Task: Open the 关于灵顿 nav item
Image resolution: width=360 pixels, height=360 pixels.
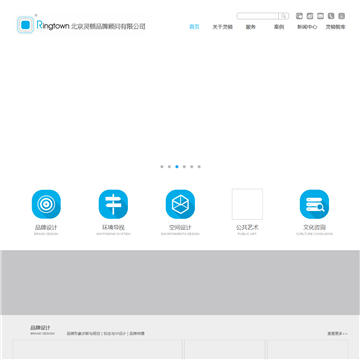Action: tap(223, 27)
